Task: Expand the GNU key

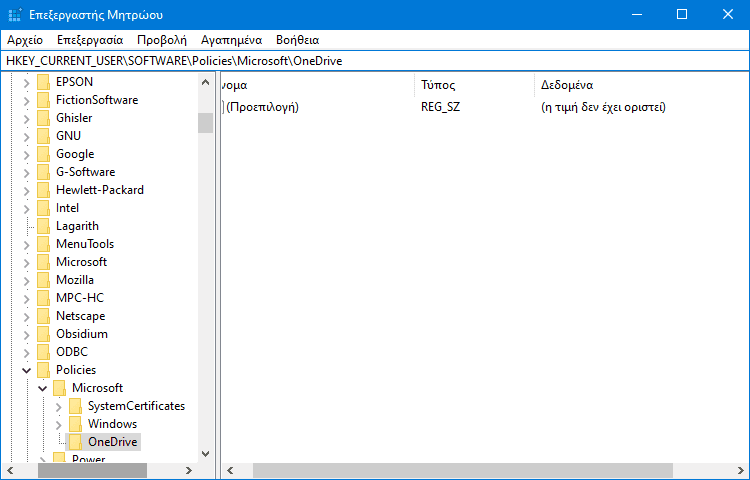Action: coord(27,137)
